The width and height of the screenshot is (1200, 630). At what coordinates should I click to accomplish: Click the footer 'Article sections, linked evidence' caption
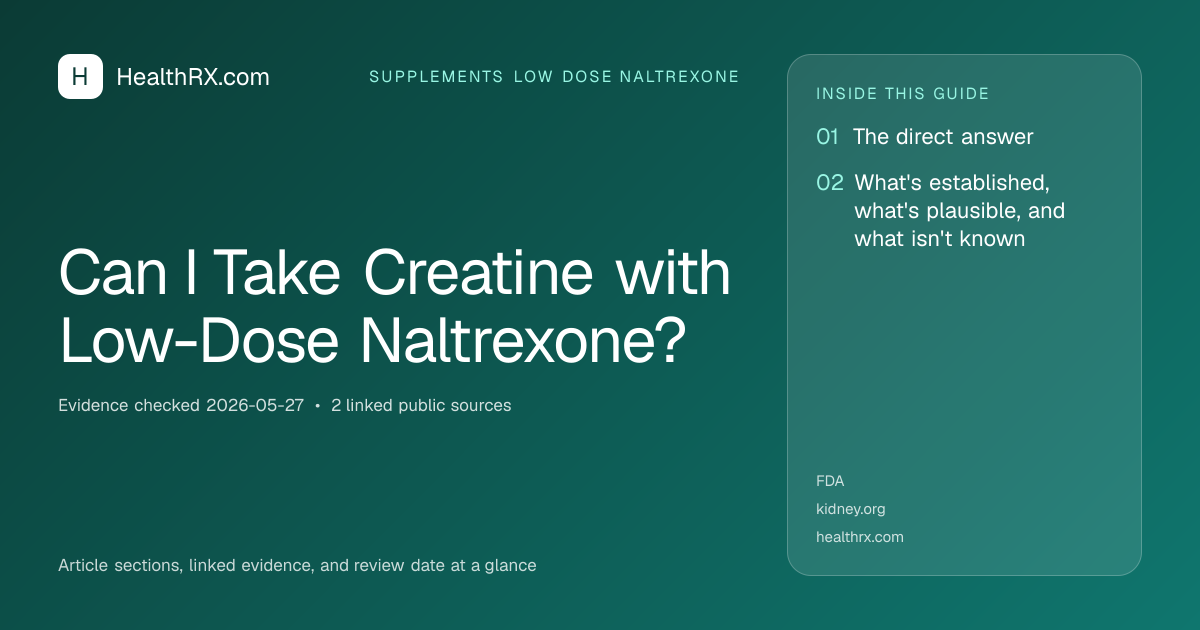pos(297,565)
